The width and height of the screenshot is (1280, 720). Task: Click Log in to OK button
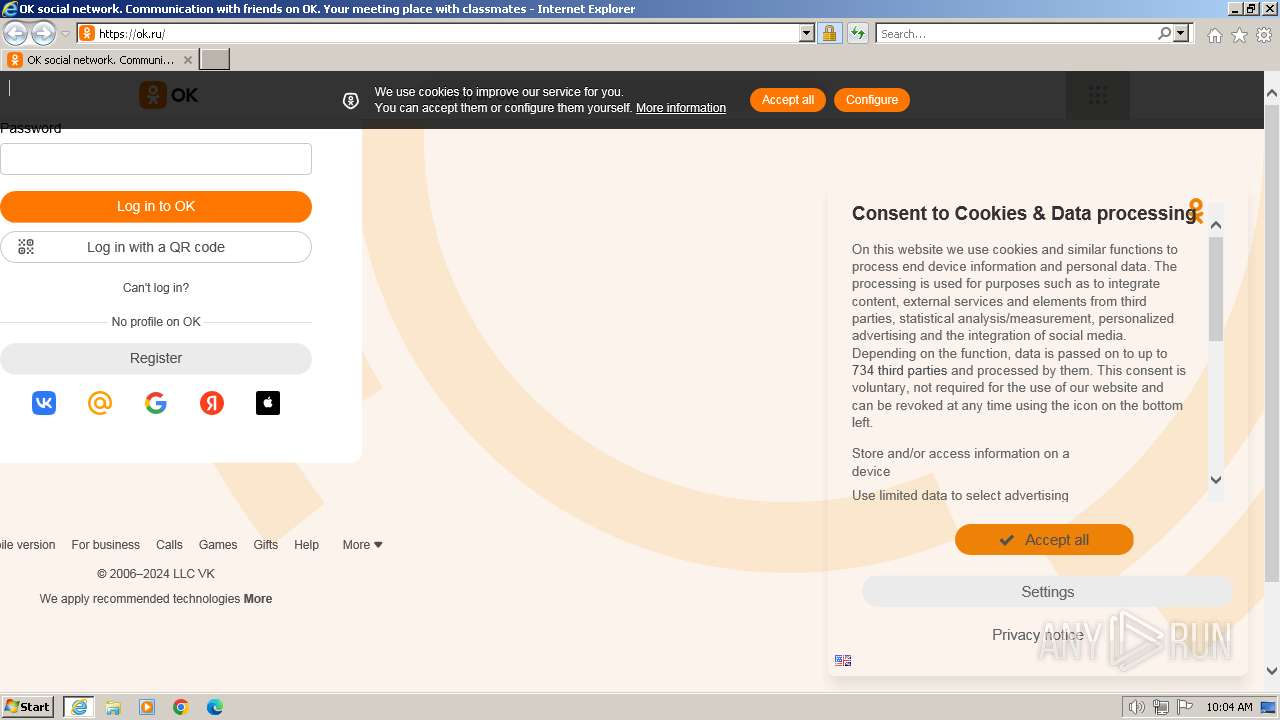156,206
